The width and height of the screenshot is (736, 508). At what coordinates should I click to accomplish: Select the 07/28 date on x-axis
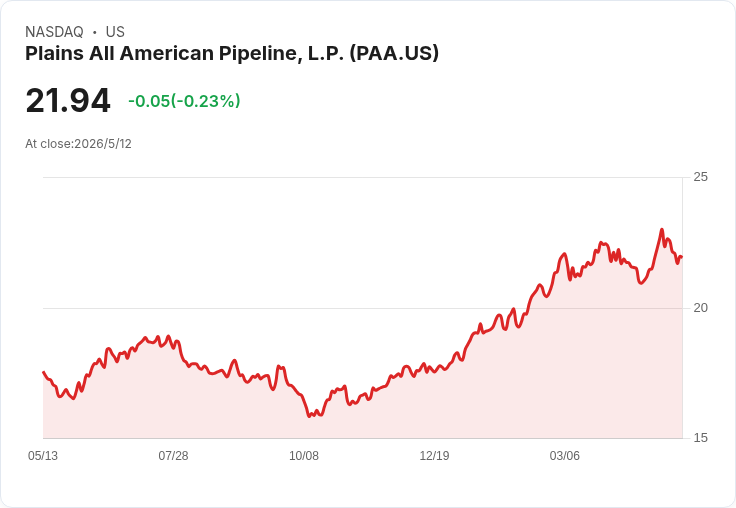(x=173, y=456)
